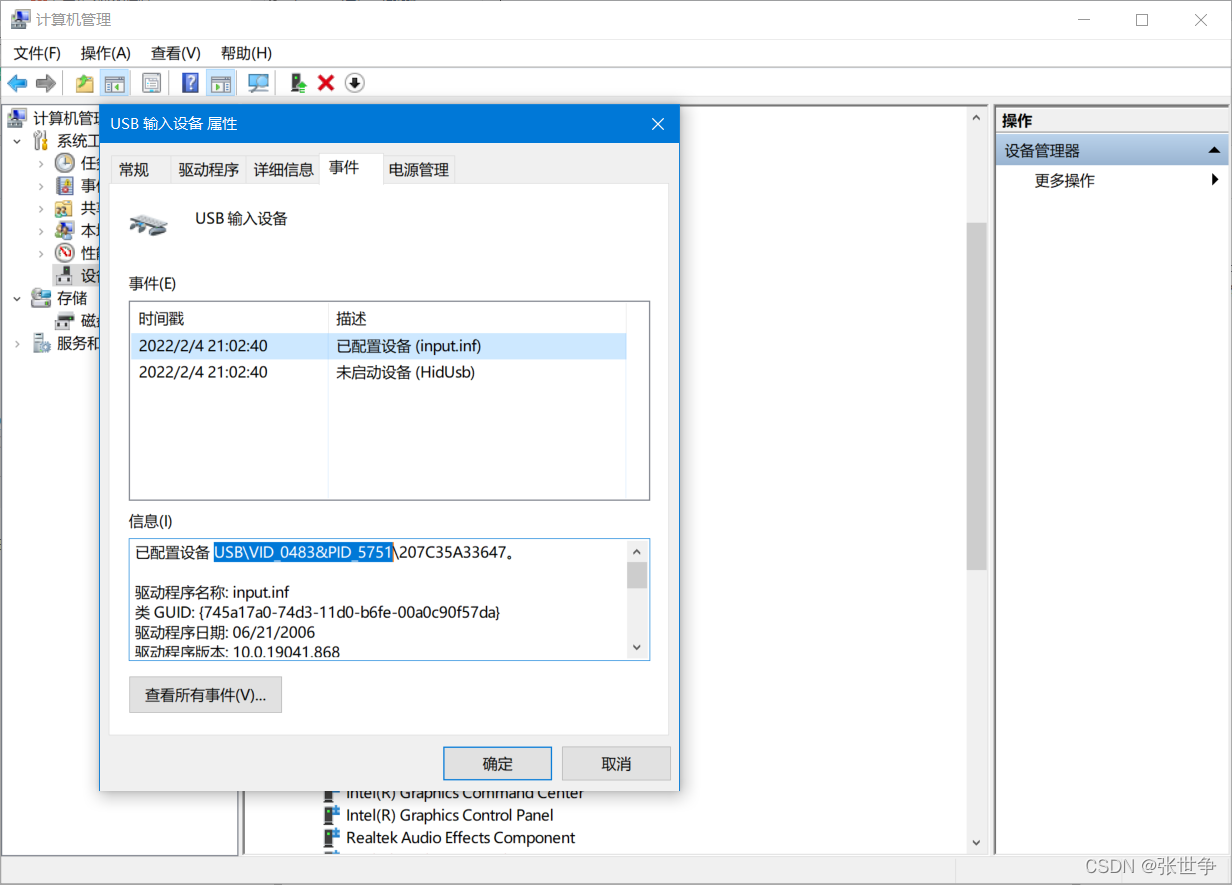Screen dimensions: 1232x885
Task: Click the 确定 button
Action: pyautogui.click(x=497, y=764)
